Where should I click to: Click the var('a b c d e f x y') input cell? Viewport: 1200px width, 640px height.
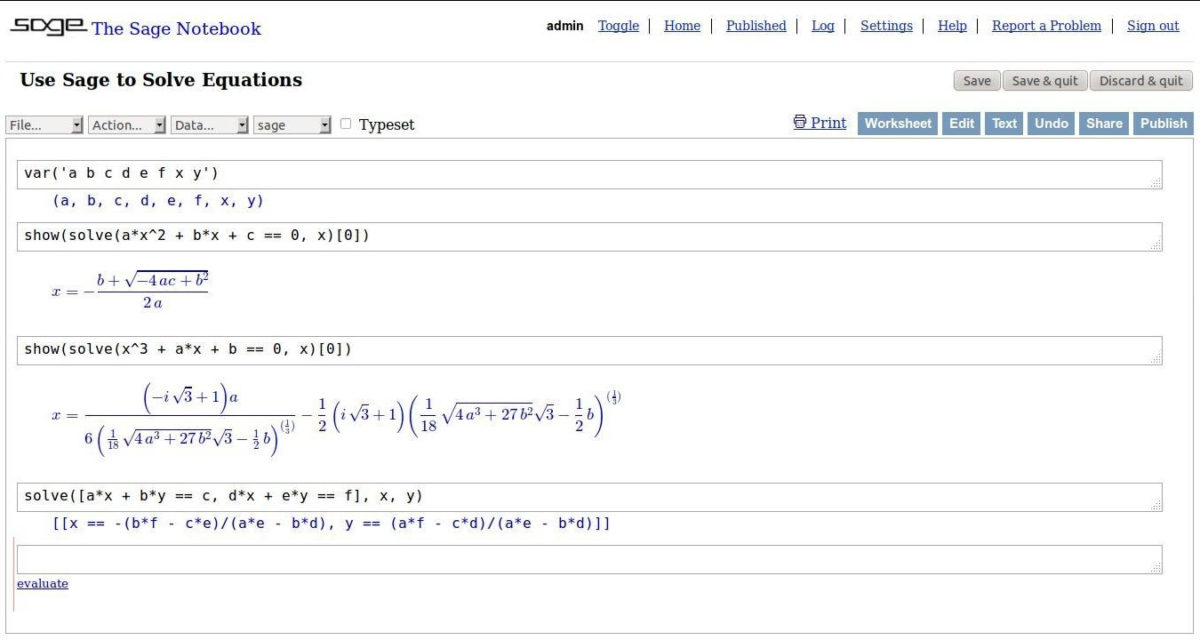[x=400, y=172]
